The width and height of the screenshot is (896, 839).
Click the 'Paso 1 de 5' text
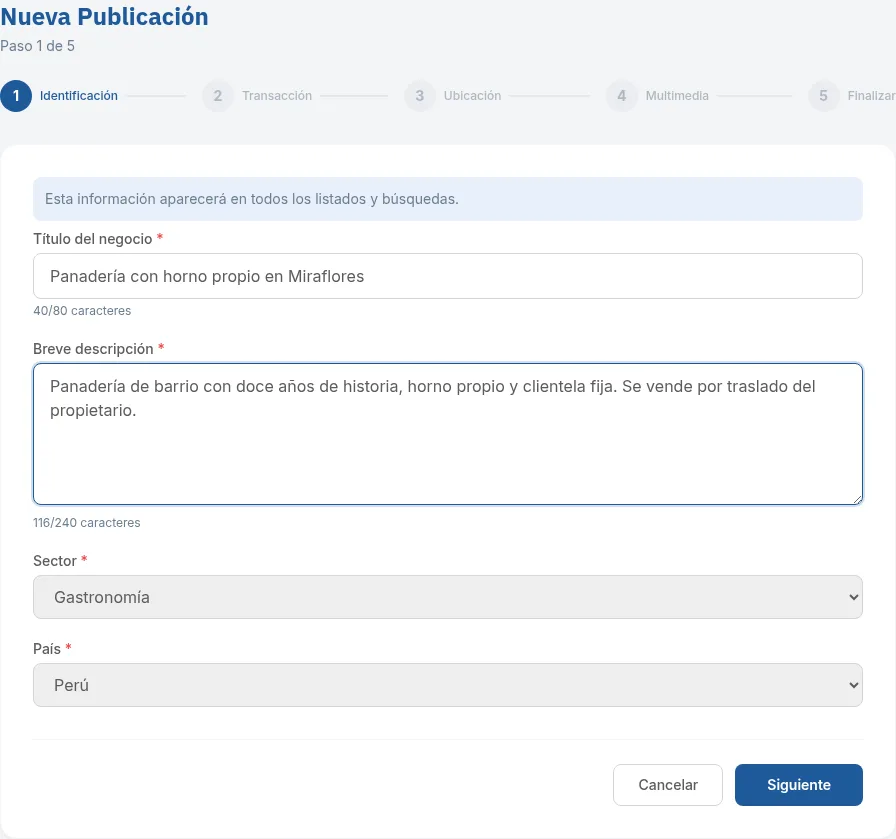pos(38,46)
